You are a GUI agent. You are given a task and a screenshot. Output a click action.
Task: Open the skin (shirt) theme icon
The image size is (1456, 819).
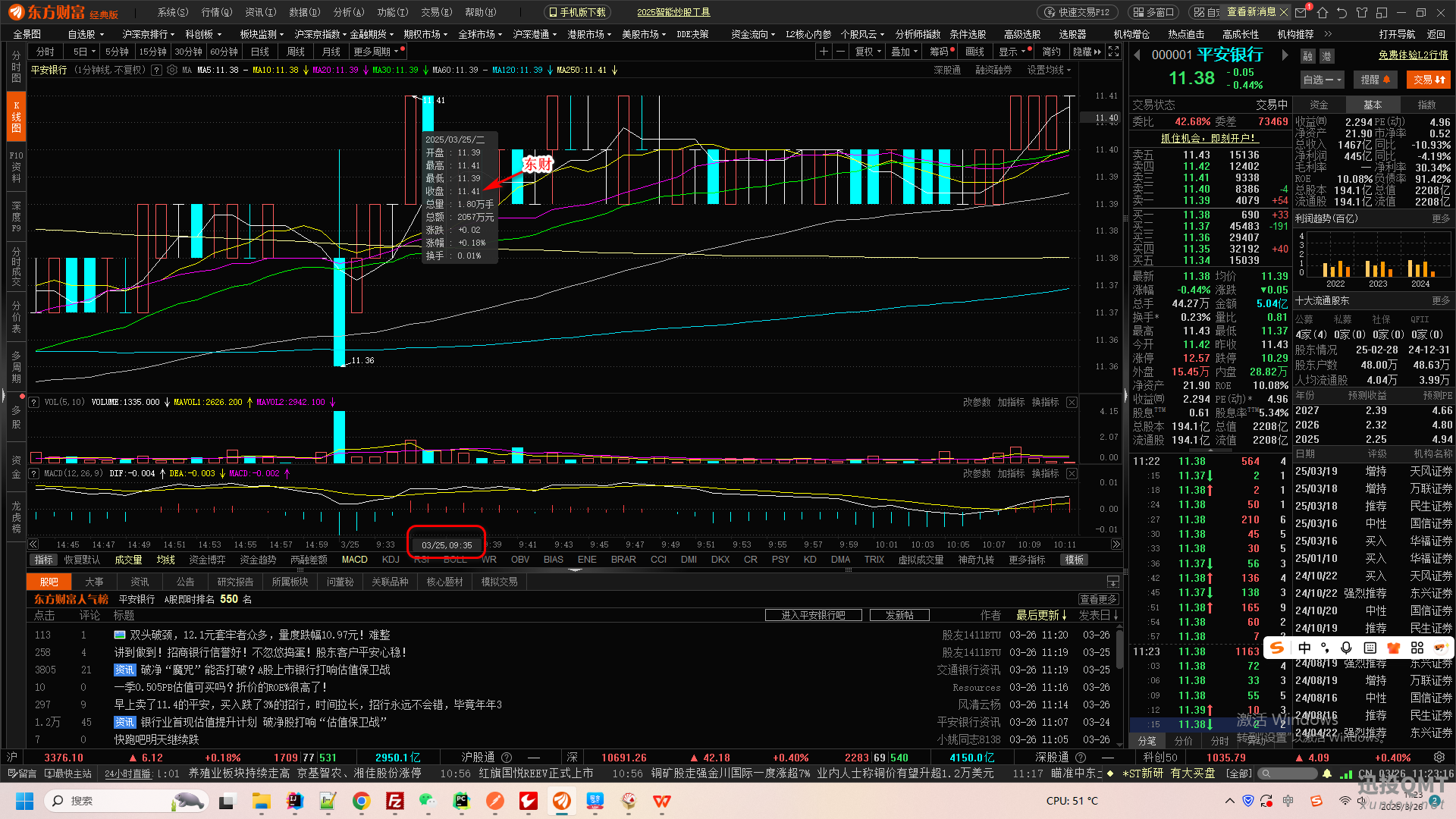point(1362,12)
